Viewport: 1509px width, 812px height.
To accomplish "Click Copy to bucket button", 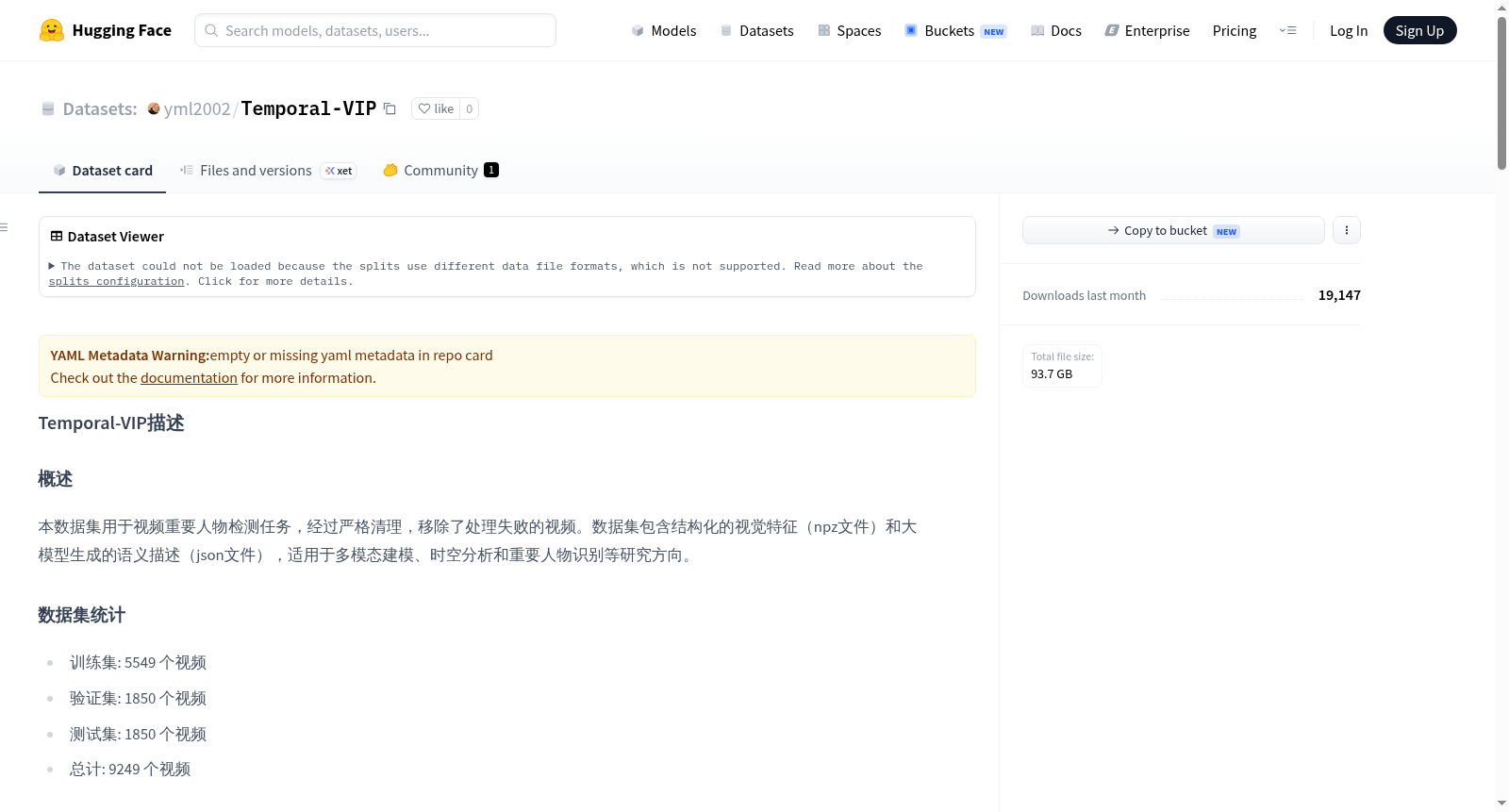I will (x=1173, y=230).
